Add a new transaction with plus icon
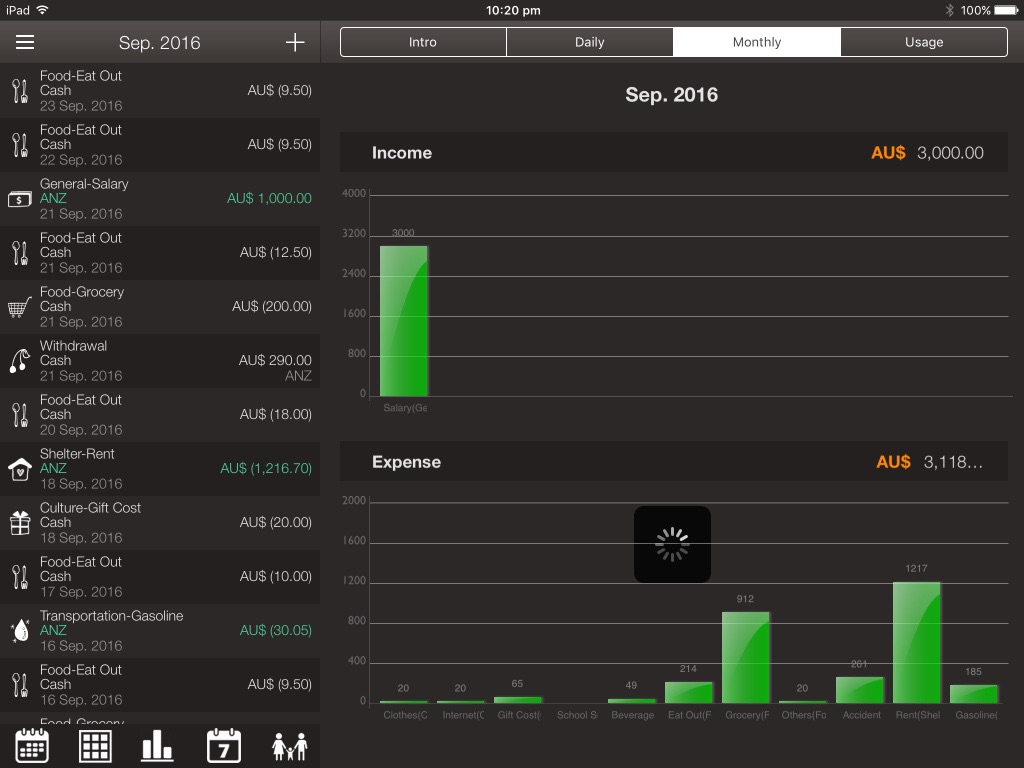Viewport: 1024px width, 768px height. click(x=295, y=42)
